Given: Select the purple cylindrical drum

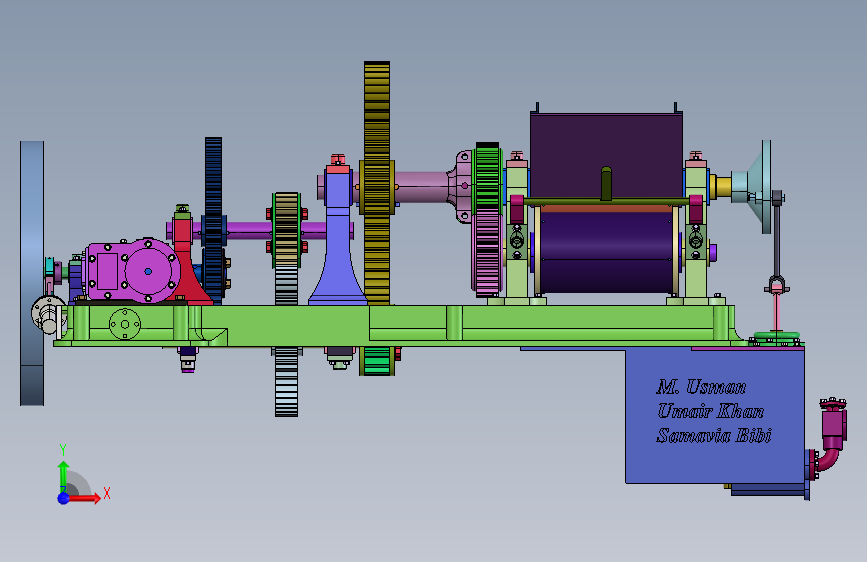Looking at the screenshot, I should [607, 252].
